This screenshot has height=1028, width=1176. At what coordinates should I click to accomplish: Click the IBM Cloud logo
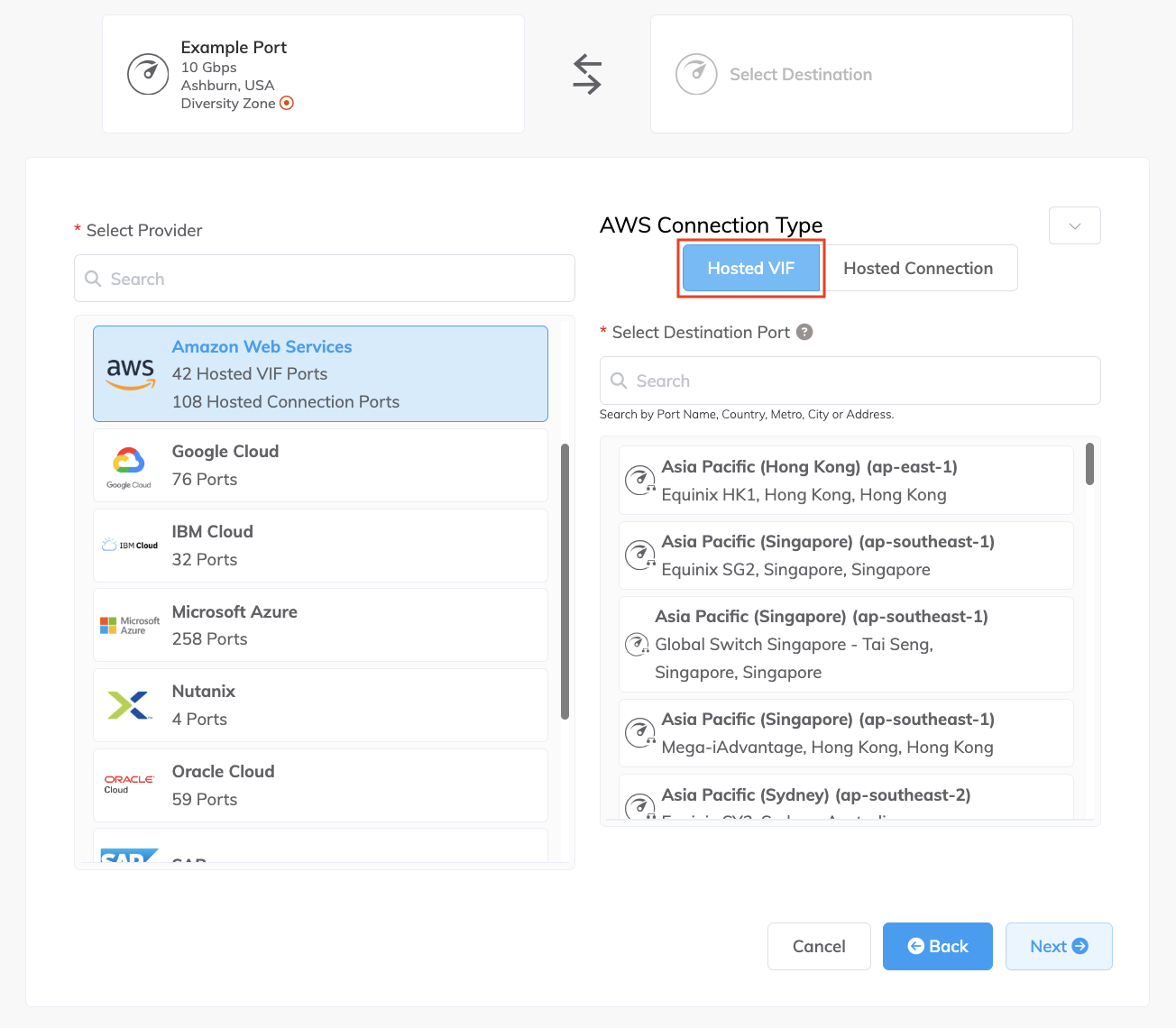coord(129,545)
